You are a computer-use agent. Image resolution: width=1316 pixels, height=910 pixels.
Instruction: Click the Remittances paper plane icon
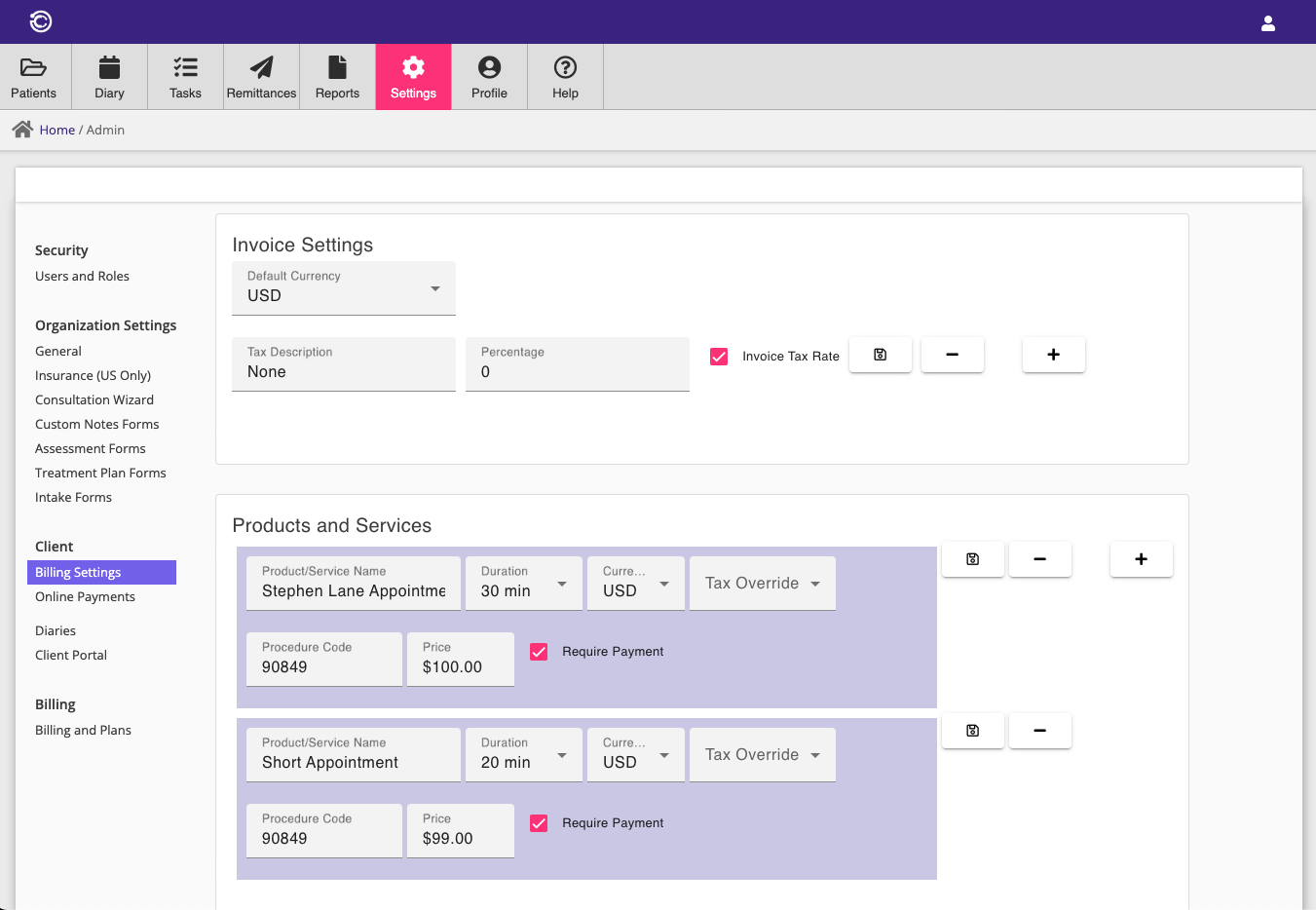tap(261, 67)
